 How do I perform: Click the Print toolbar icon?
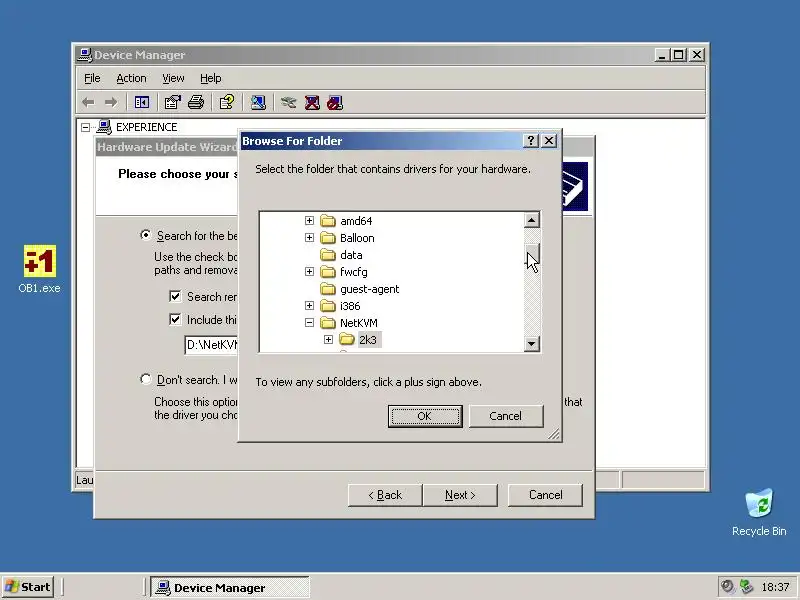pyautogui.click(x=196, y=103)
